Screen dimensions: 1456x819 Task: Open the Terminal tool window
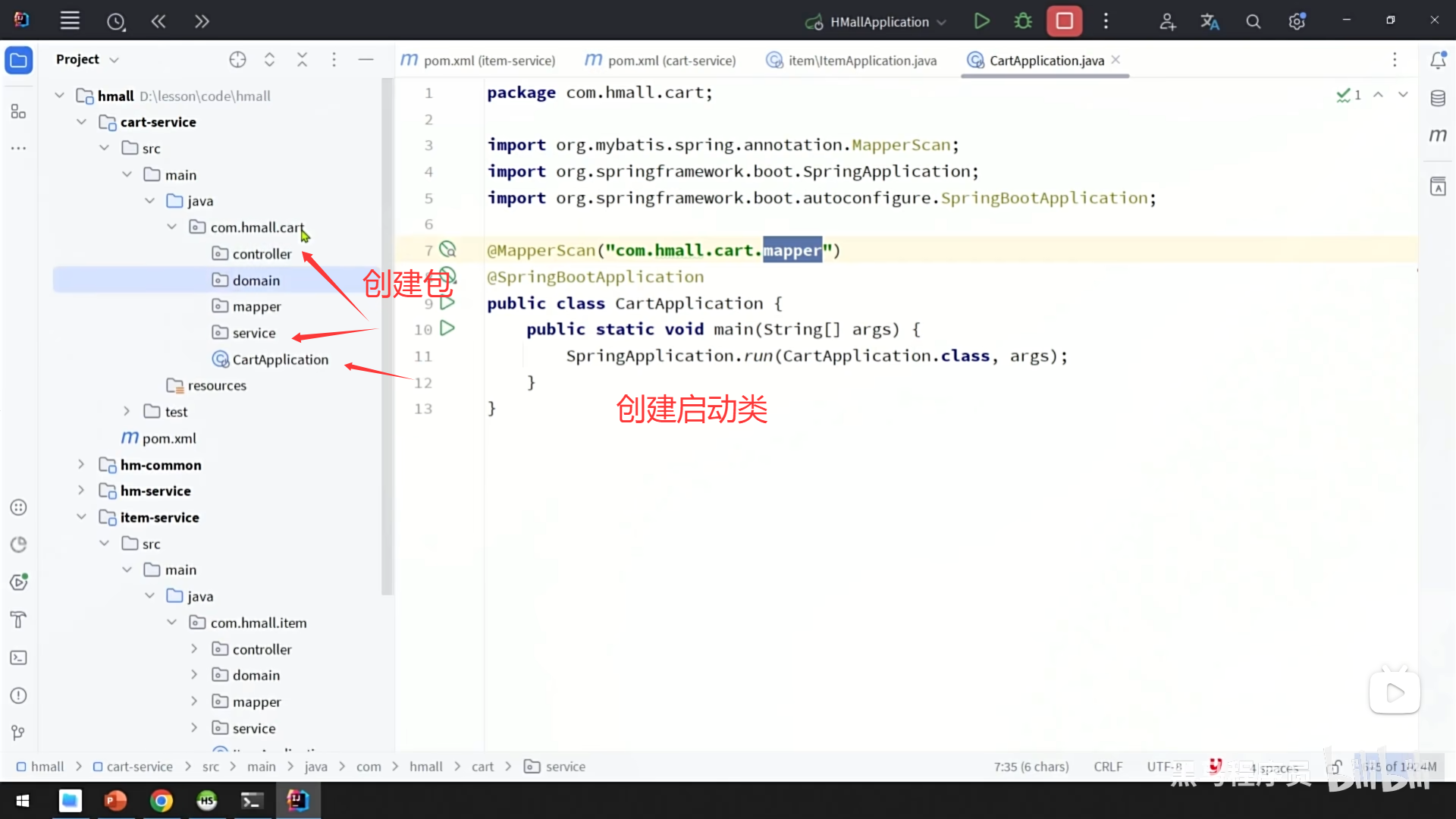pyautogui.click(x=19, y=657)
